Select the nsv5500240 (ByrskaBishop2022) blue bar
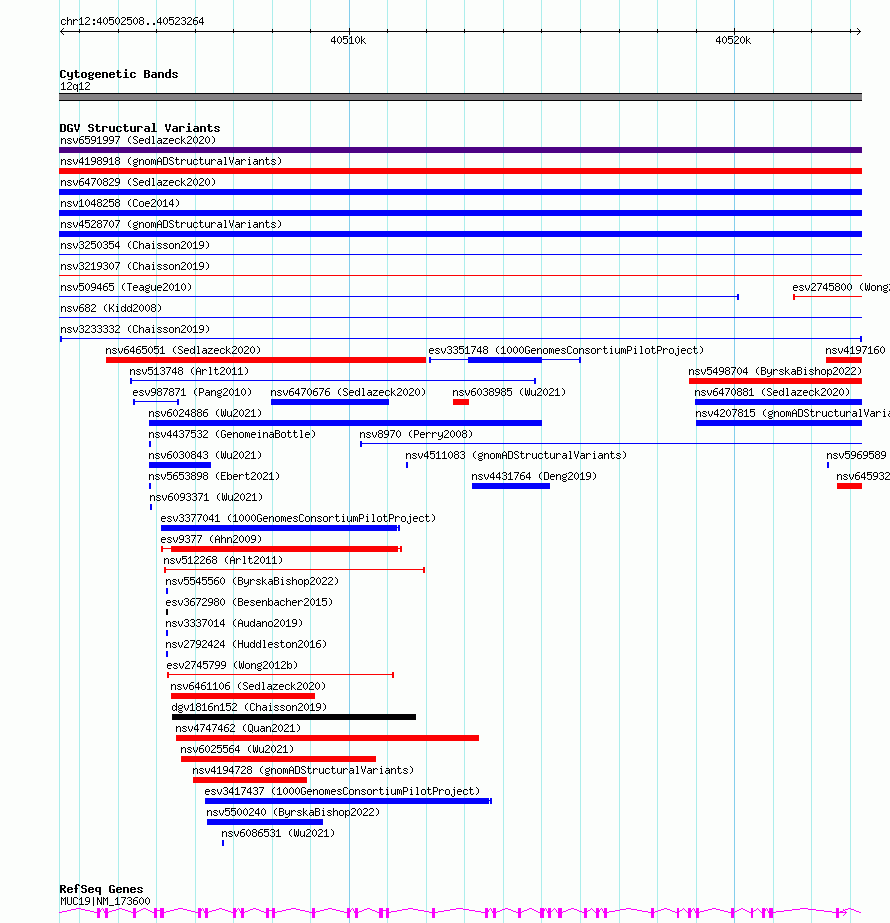This screenshot has height=923, width=890. point(265,822)
